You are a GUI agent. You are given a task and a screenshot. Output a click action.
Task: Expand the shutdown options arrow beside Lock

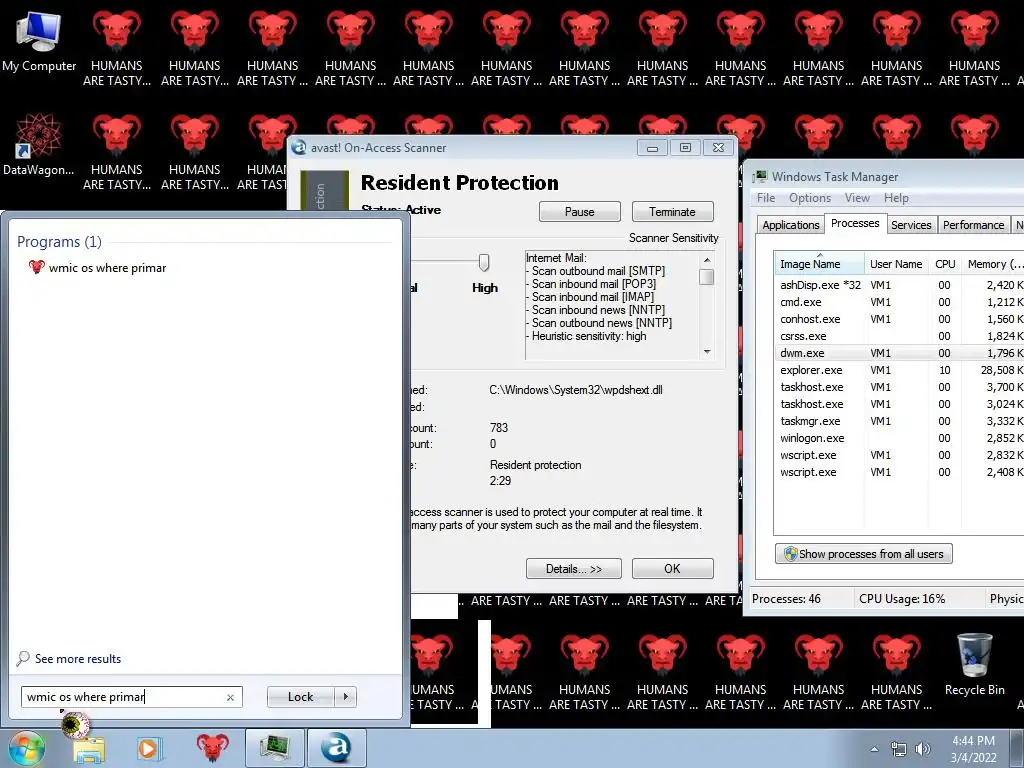[x=345, y=697]
